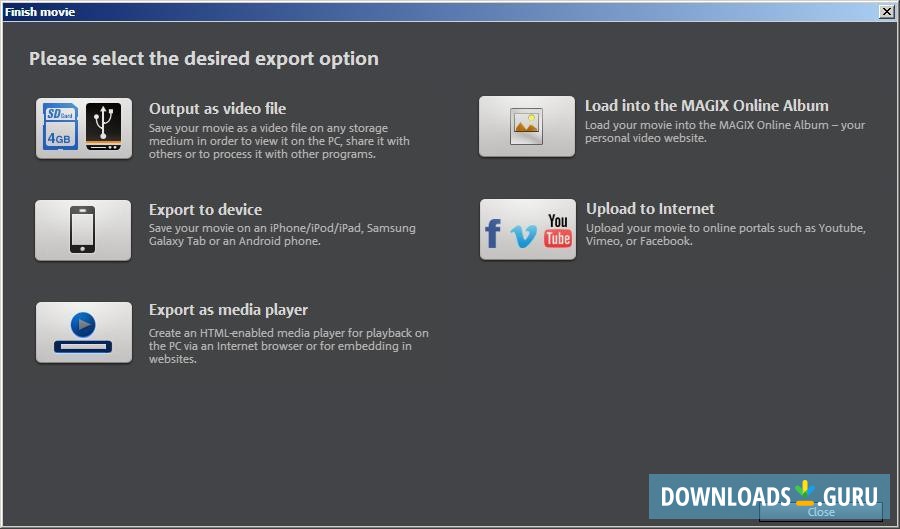Select the Output as video file heading
The height and width of the screenshot is (529, 900).
click(x=218, y=108)
